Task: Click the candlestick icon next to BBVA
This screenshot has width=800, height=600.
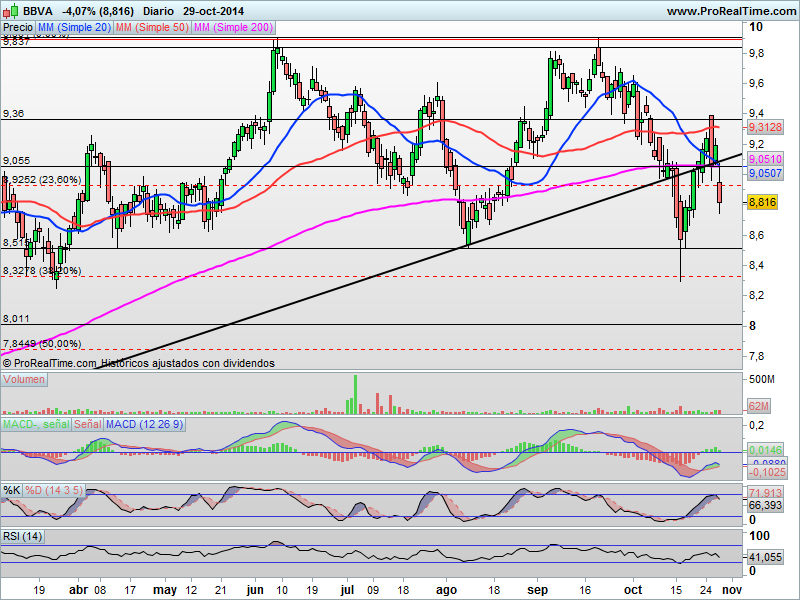Action: [x=11, y=11]
